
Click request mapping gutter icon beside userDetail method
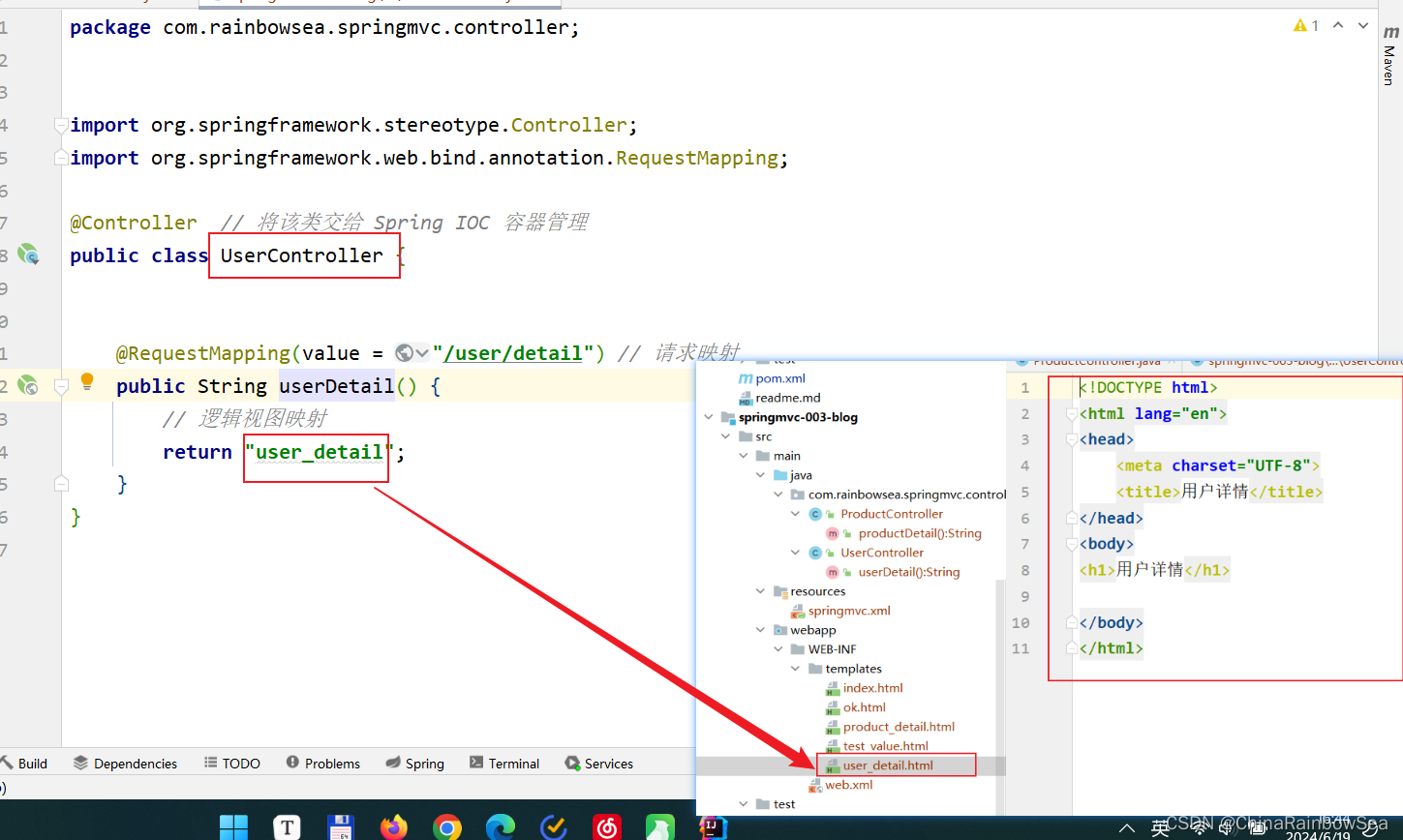[28, 385]
